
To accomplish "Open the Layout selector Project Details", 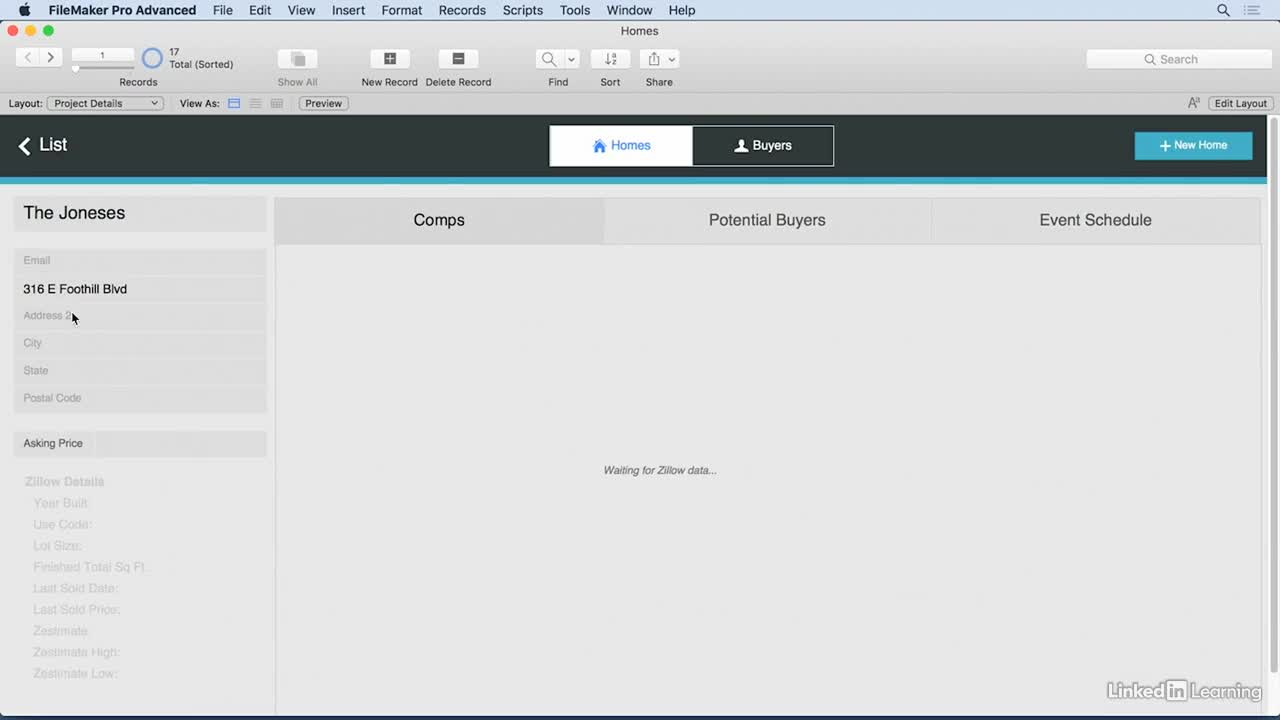I will click(105, 103).
